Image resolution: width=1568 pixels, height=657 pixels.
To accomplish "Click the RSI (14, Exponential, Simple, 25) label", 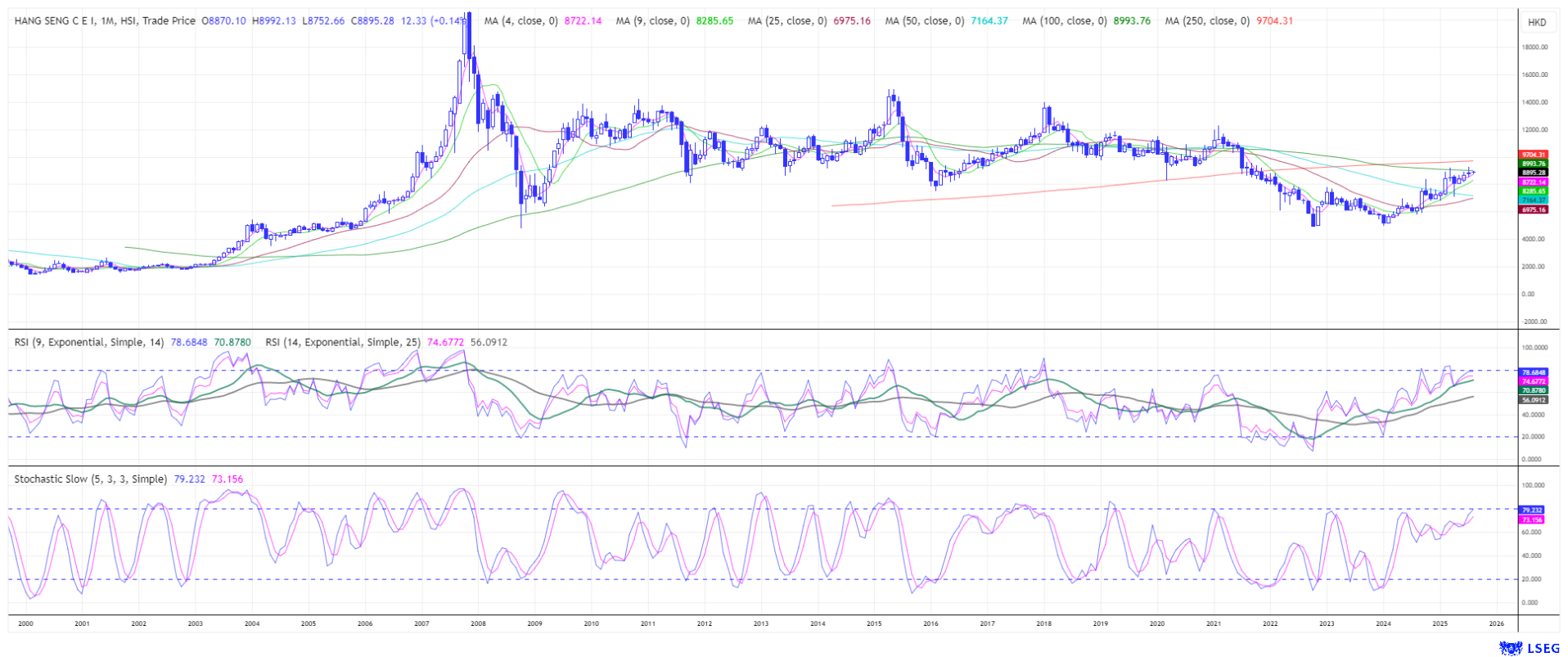I will click(343, 342).
